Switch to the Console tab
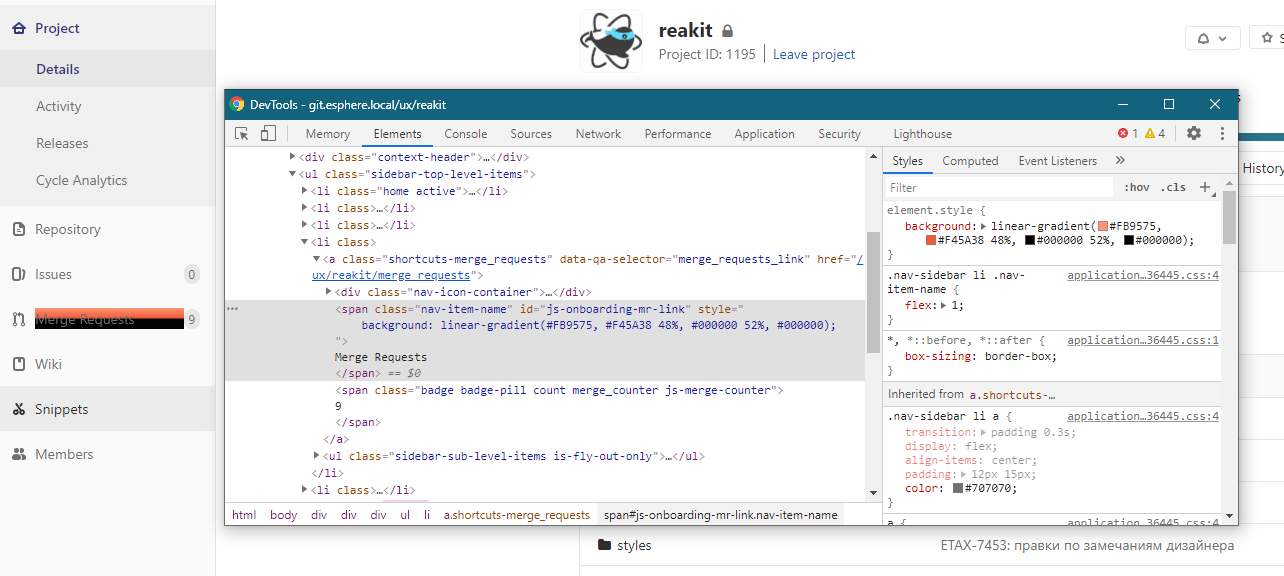This screenshot has height=576, width=1284. pyautogui.click(x=466, y=134)
